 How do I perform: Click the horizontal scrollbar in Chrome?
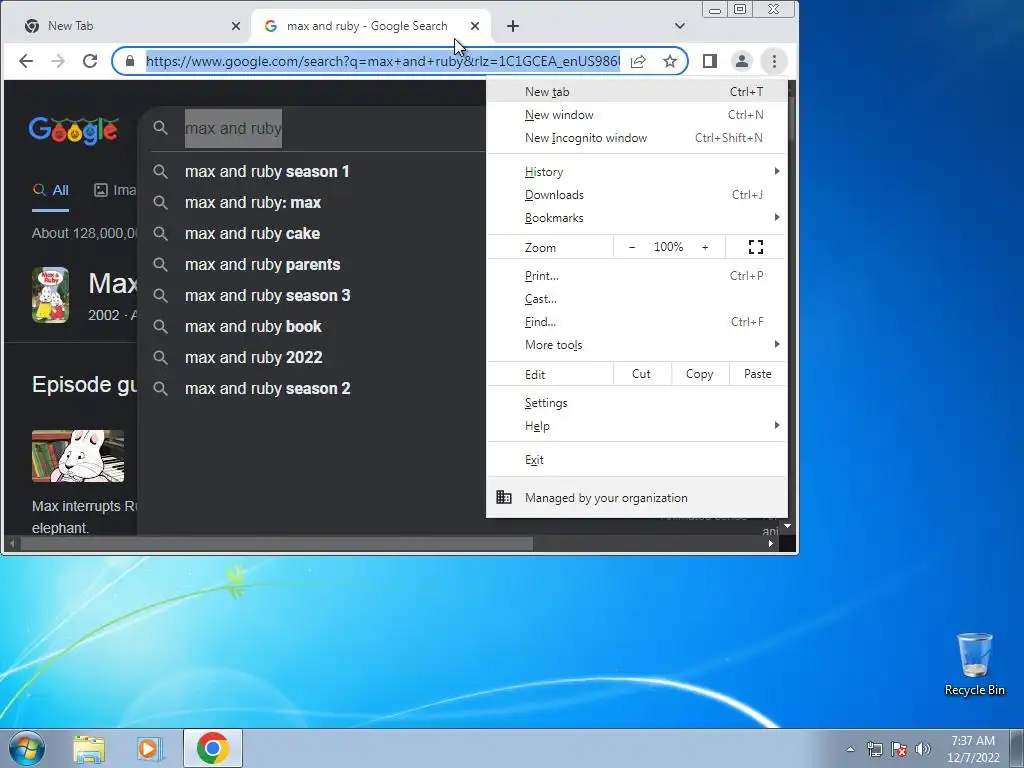tap(277, 543)
